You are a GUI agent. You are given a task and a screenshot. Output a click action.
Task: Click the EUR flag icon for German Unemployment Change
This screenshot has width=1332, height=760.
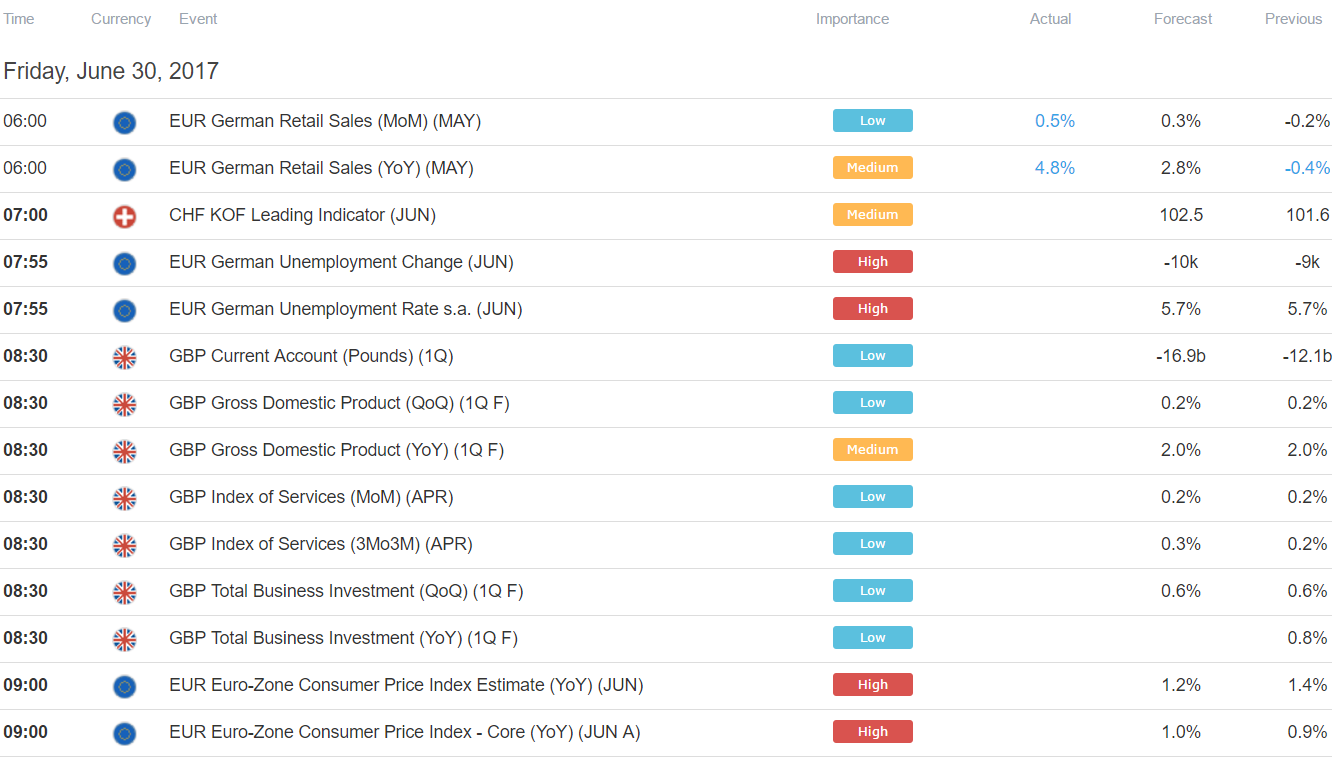pos(124,263)
